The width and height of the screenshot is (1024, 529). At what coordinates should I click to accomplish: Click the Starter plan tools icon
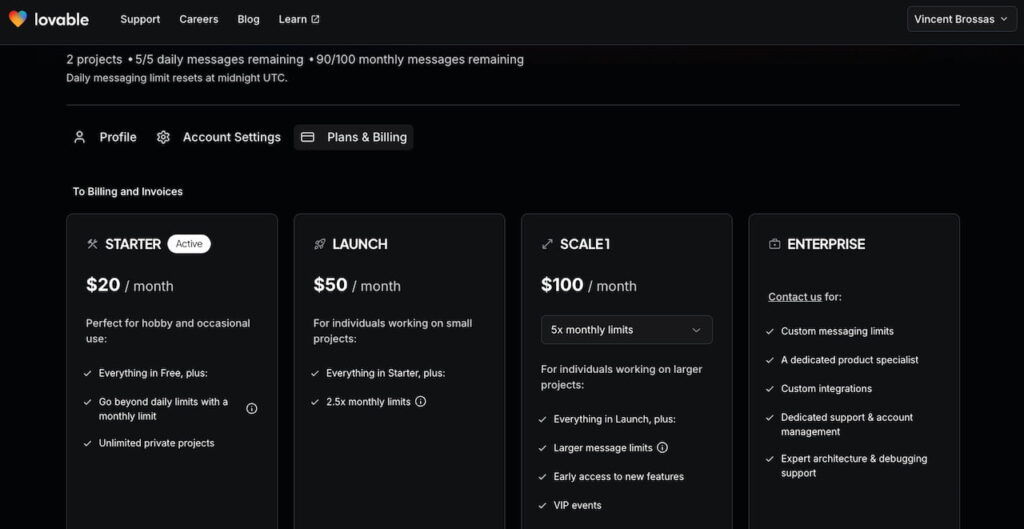point(92,244)
